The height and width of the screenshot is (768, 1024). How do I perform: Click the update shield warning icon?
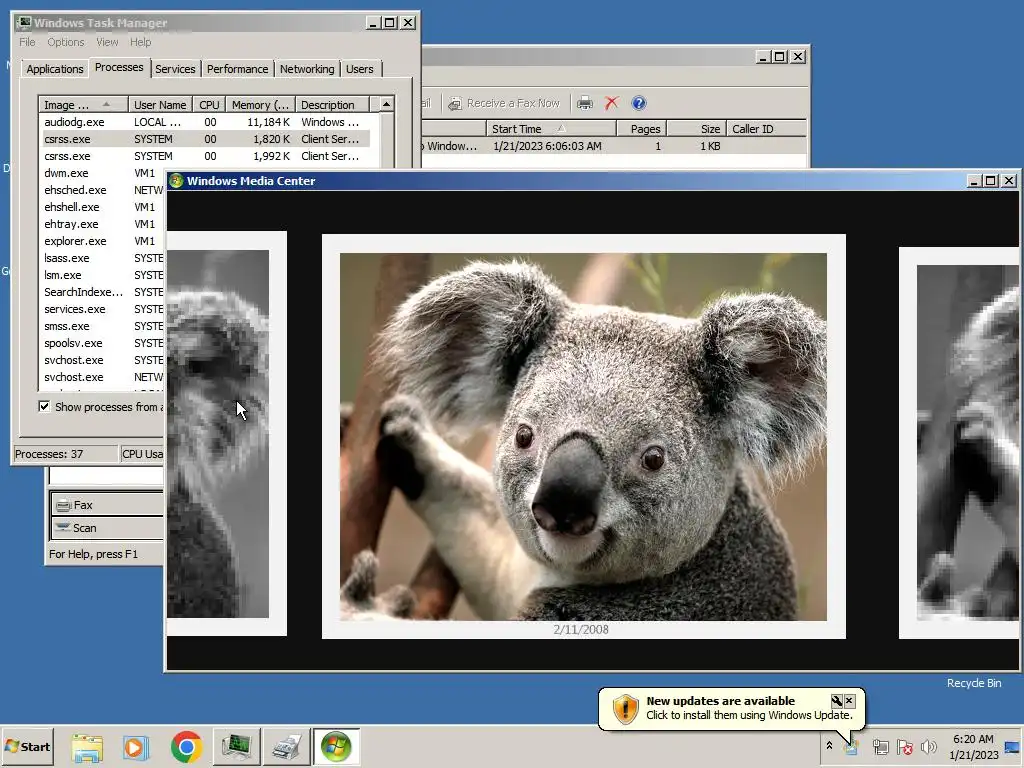[625, 709]
